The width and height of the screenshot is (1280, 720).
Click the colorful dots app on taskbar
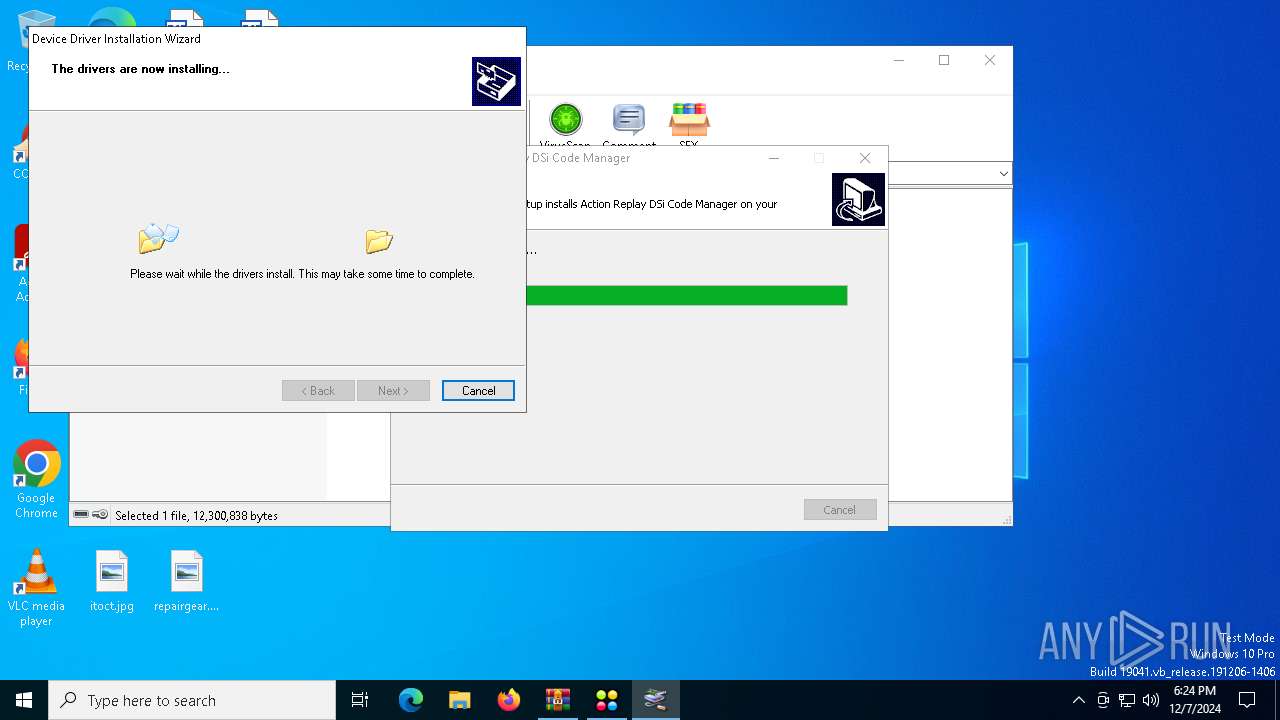click(x=607, y=700)
